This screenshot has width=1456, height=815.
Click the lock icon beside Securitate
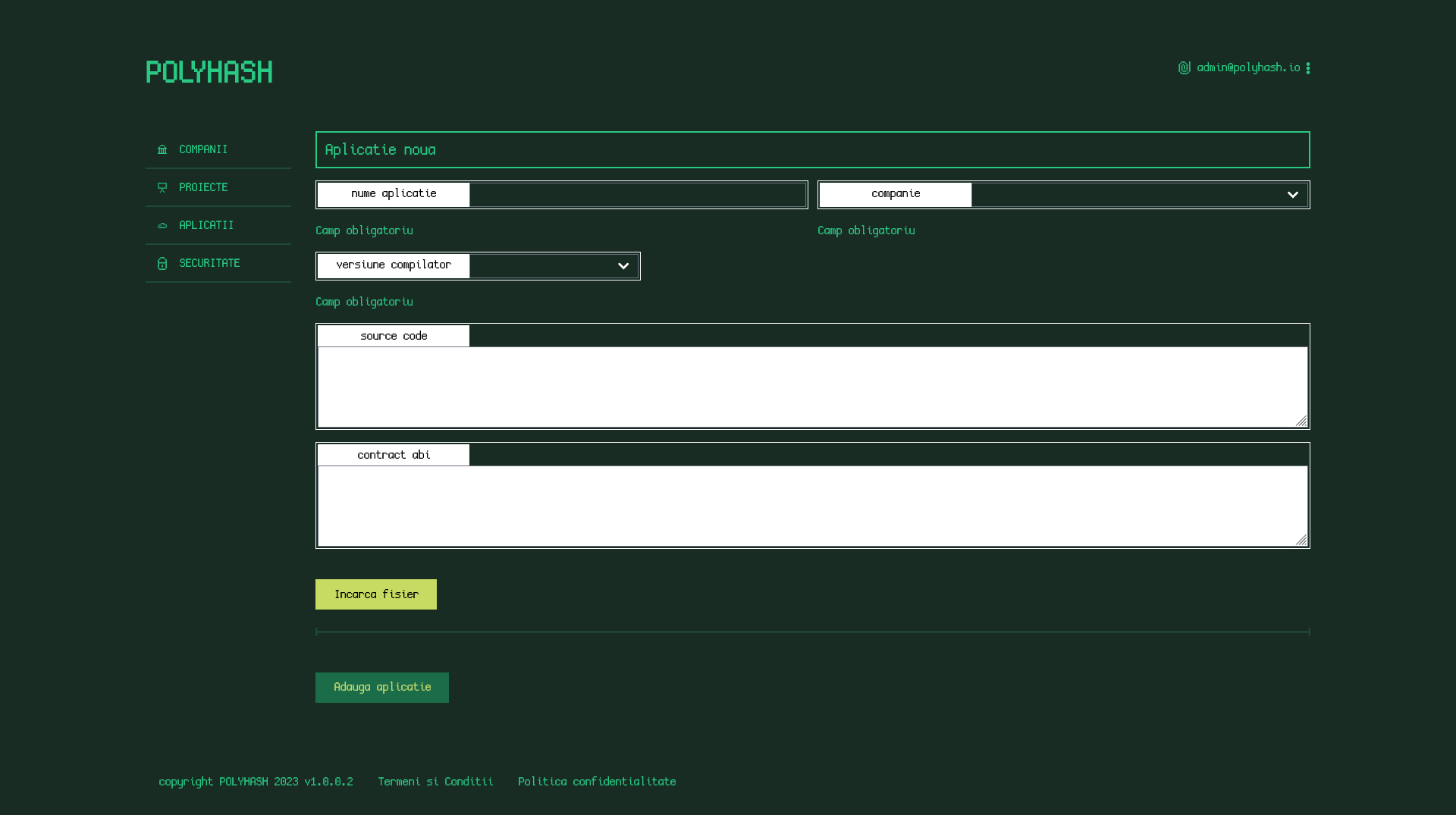pos(162,264)
